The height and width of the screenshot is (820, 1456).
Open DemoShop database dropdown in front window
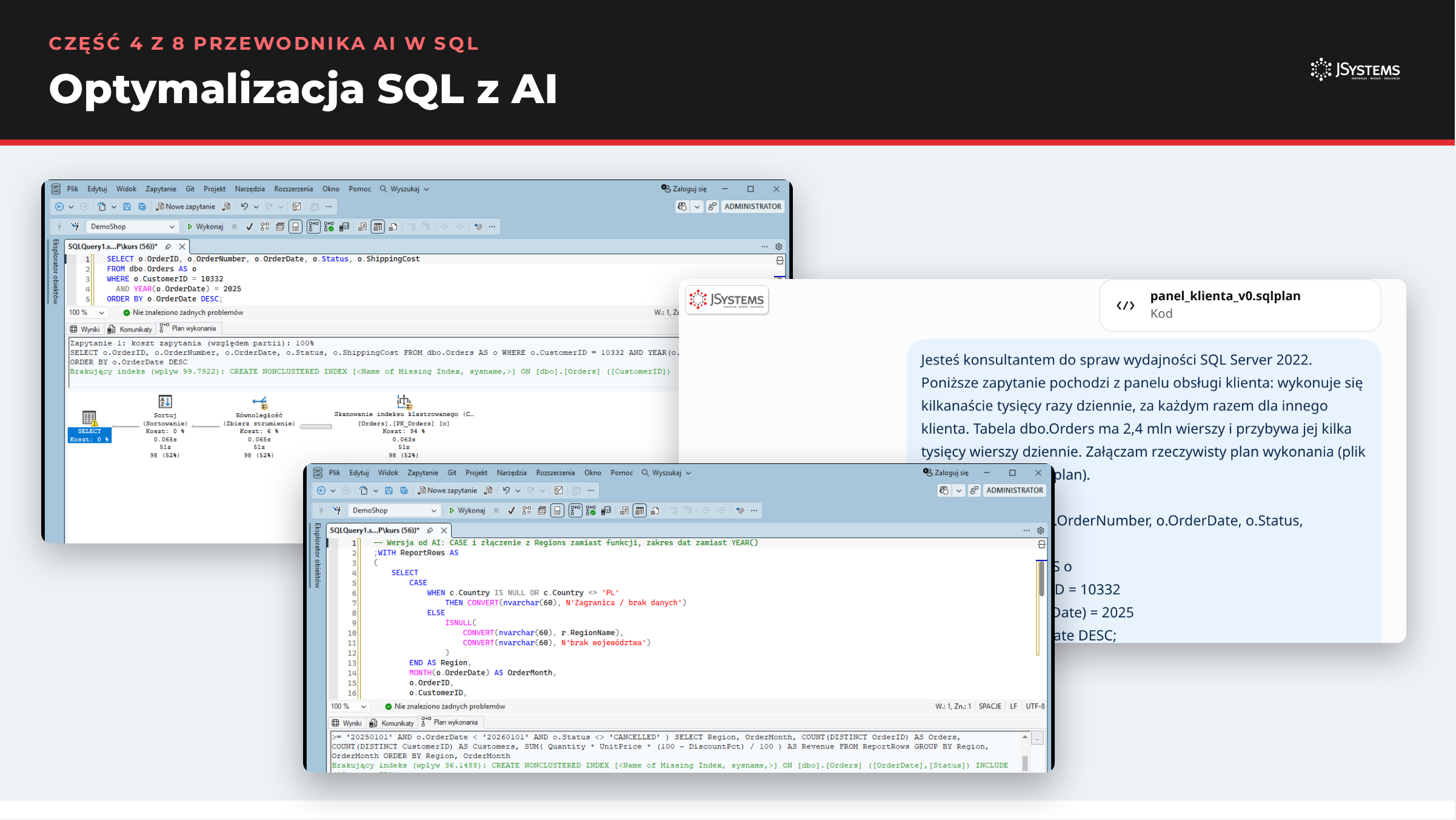(x=395, y=511)
